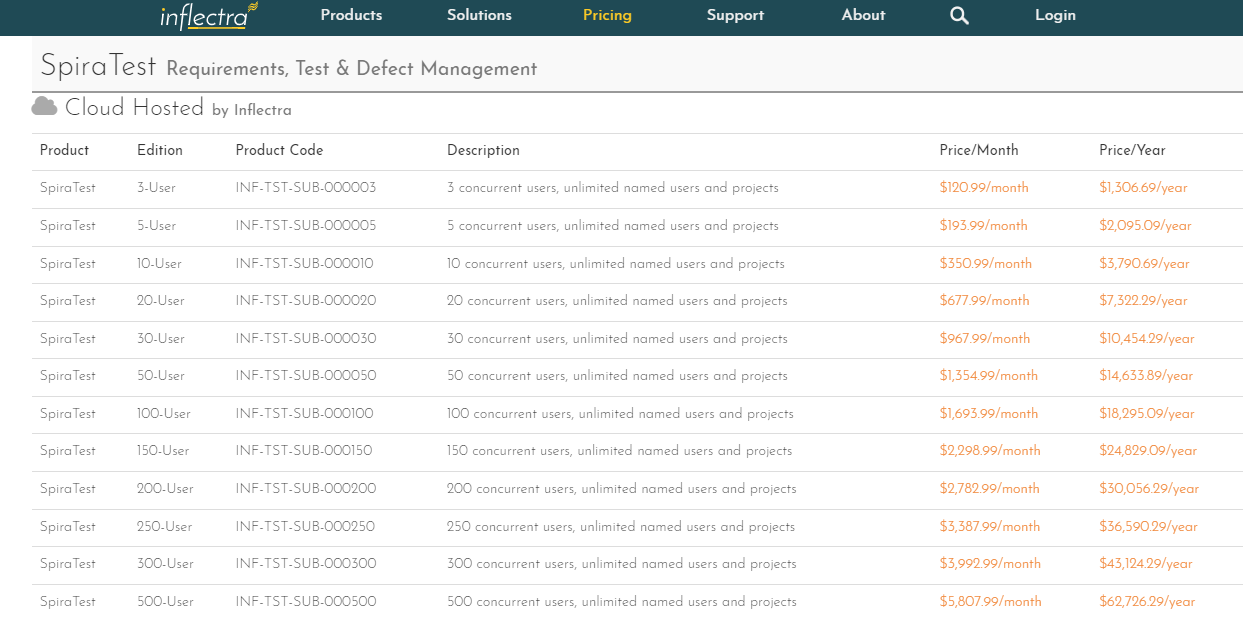Click the cloud icon beside Cloud Hosted
The image size is (1243, 625).
(x=44, y=106)
